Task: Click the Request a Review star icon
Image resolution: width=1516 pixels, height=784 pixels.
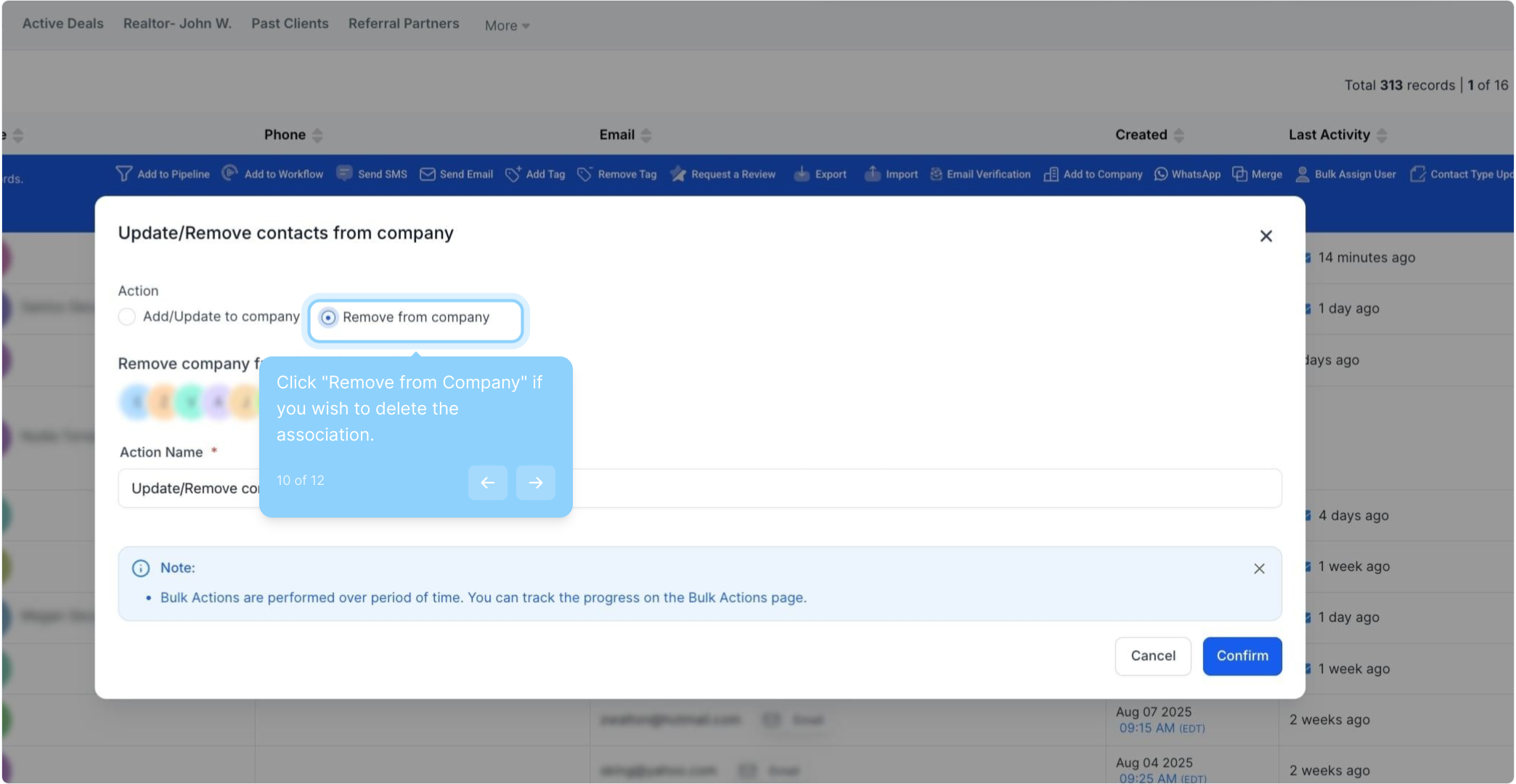Action: (x=678, y=173)
